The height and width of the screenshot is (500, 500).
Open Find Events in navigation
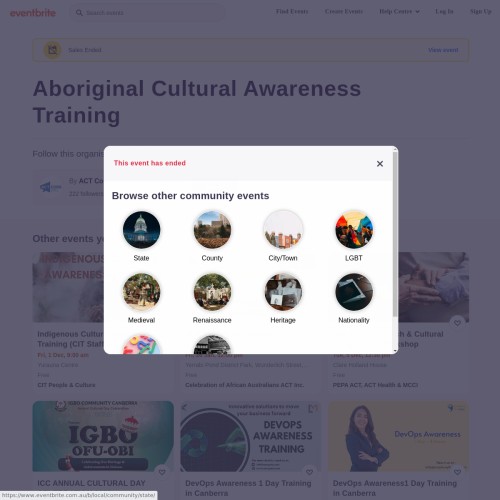tap(292, 12)
